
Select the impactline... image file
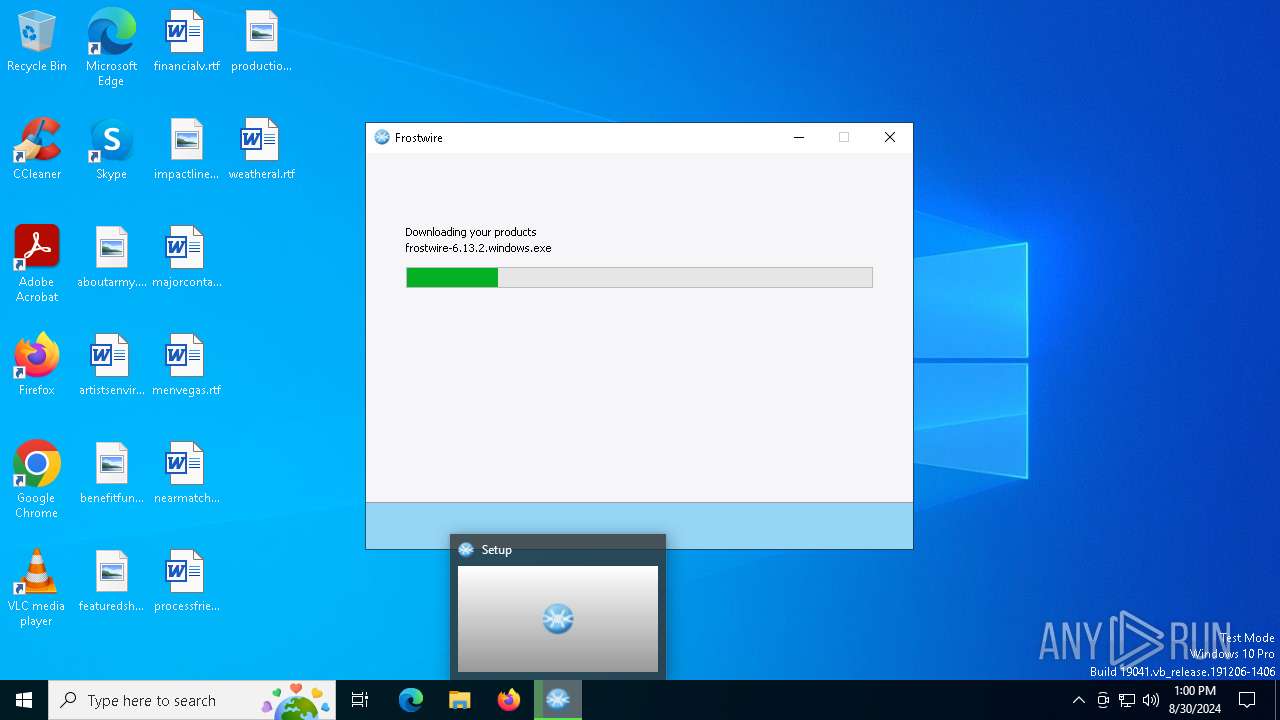pos(186,150)
